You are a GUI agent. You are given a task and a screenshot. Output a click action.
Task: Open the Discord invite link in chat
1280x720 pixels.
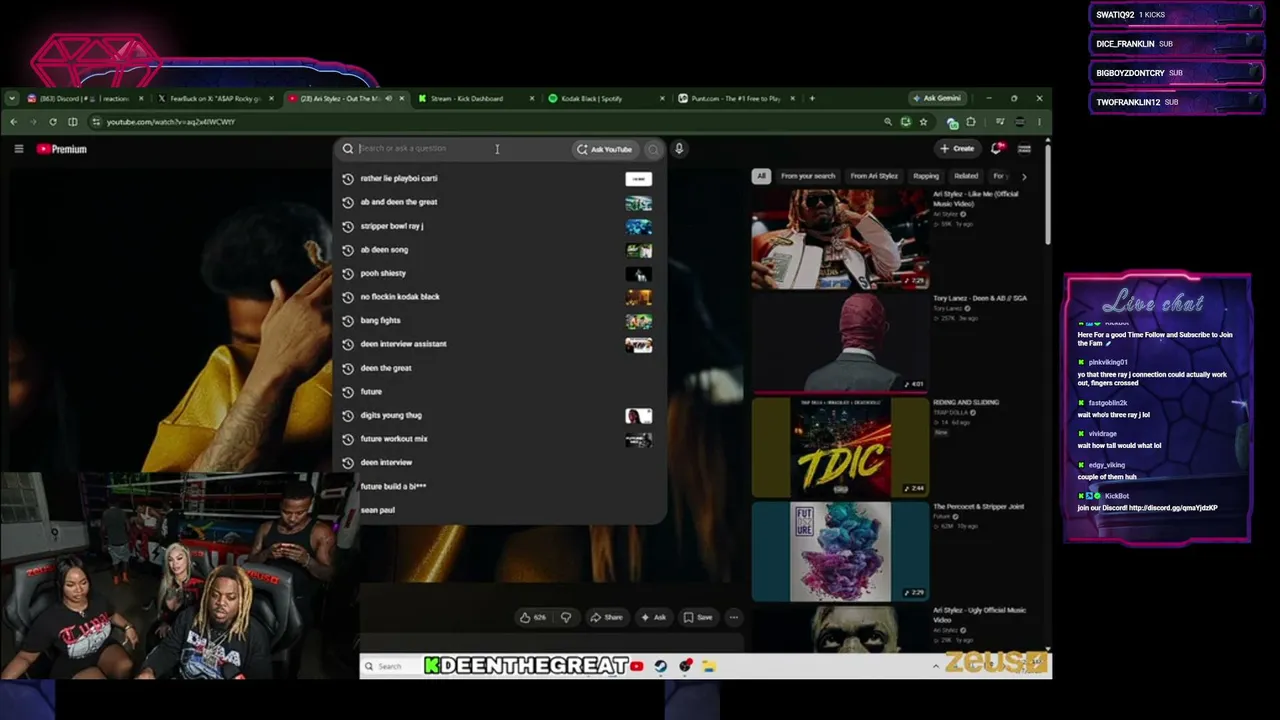pyautogui.click(x=1173, y=508)
